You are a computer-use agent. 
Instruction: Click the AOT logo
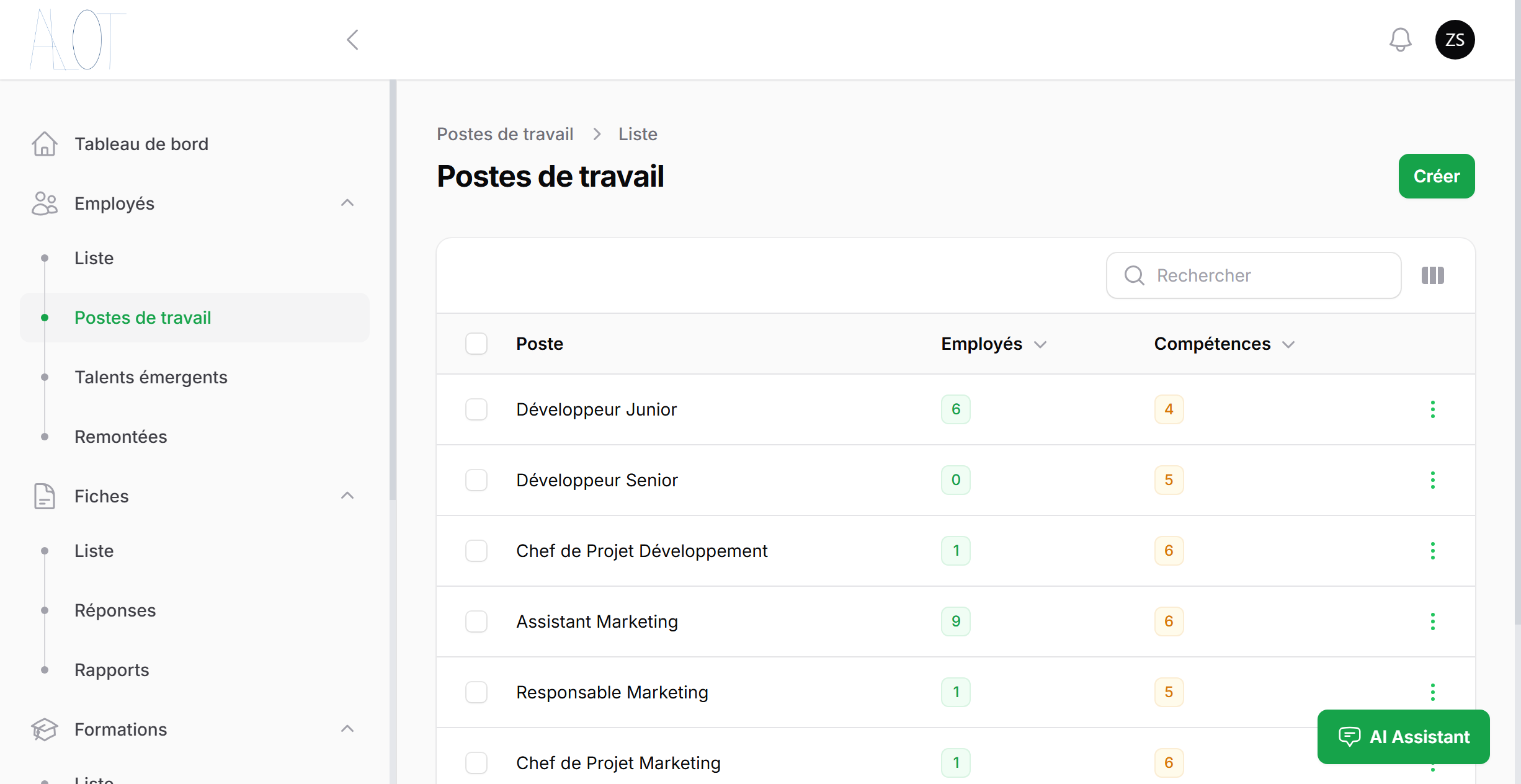coord(78,39)
